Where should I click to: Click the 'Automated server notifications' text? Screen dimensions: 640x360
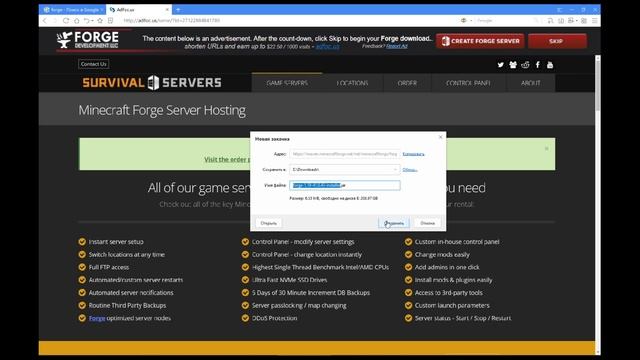pyautogui.click(x=131, y=293)
